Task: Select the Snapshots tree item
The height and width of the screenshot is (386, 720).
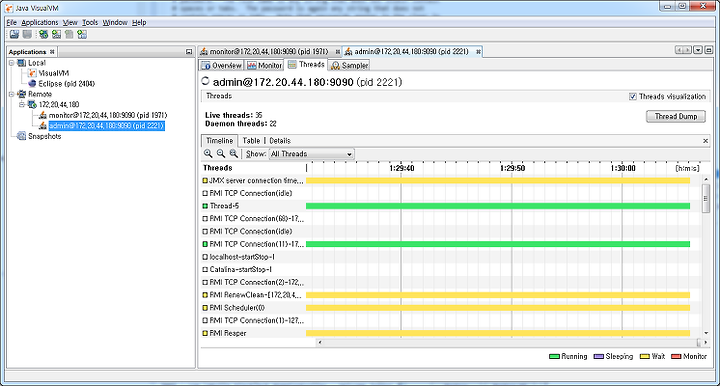Action: (45, 136)
